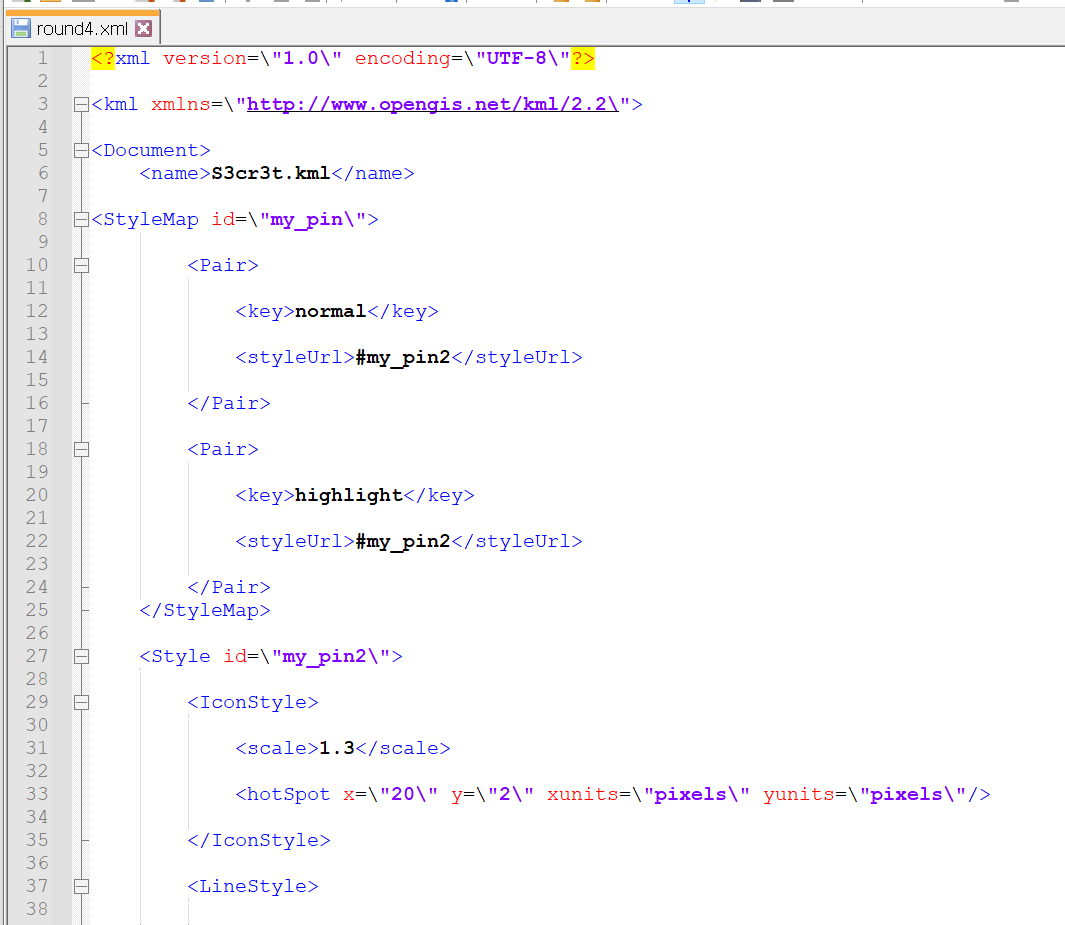Collapse the IconStyle fold on line 29
Image resolution: width=1065 pixels, height=925 pixels.
click(x=81, y=702)
